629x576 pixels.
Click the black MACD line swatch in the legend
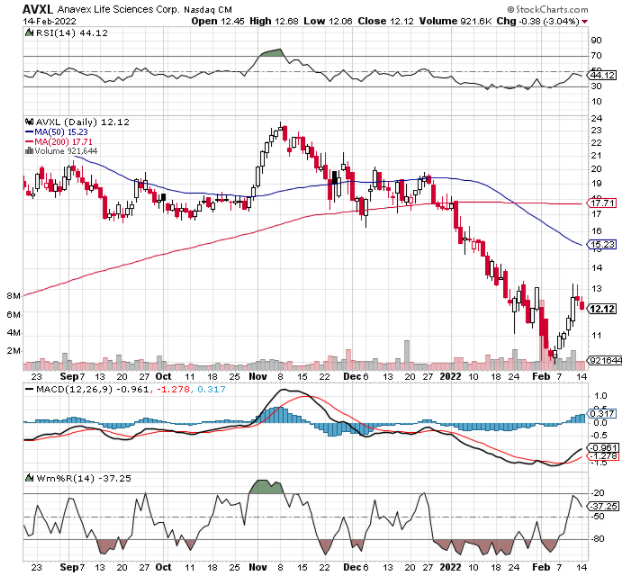click(29, 389)
